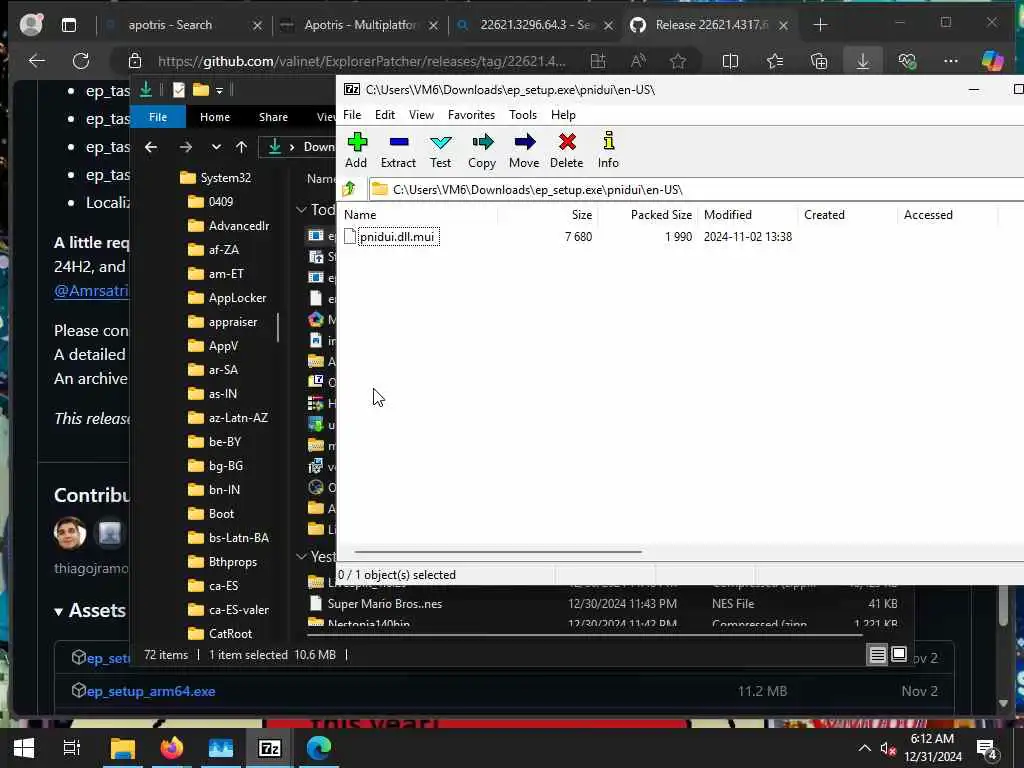Screen dimensions: 1024x768
Task: Open the File menu in 7-Zip
Action: (352, 115)
